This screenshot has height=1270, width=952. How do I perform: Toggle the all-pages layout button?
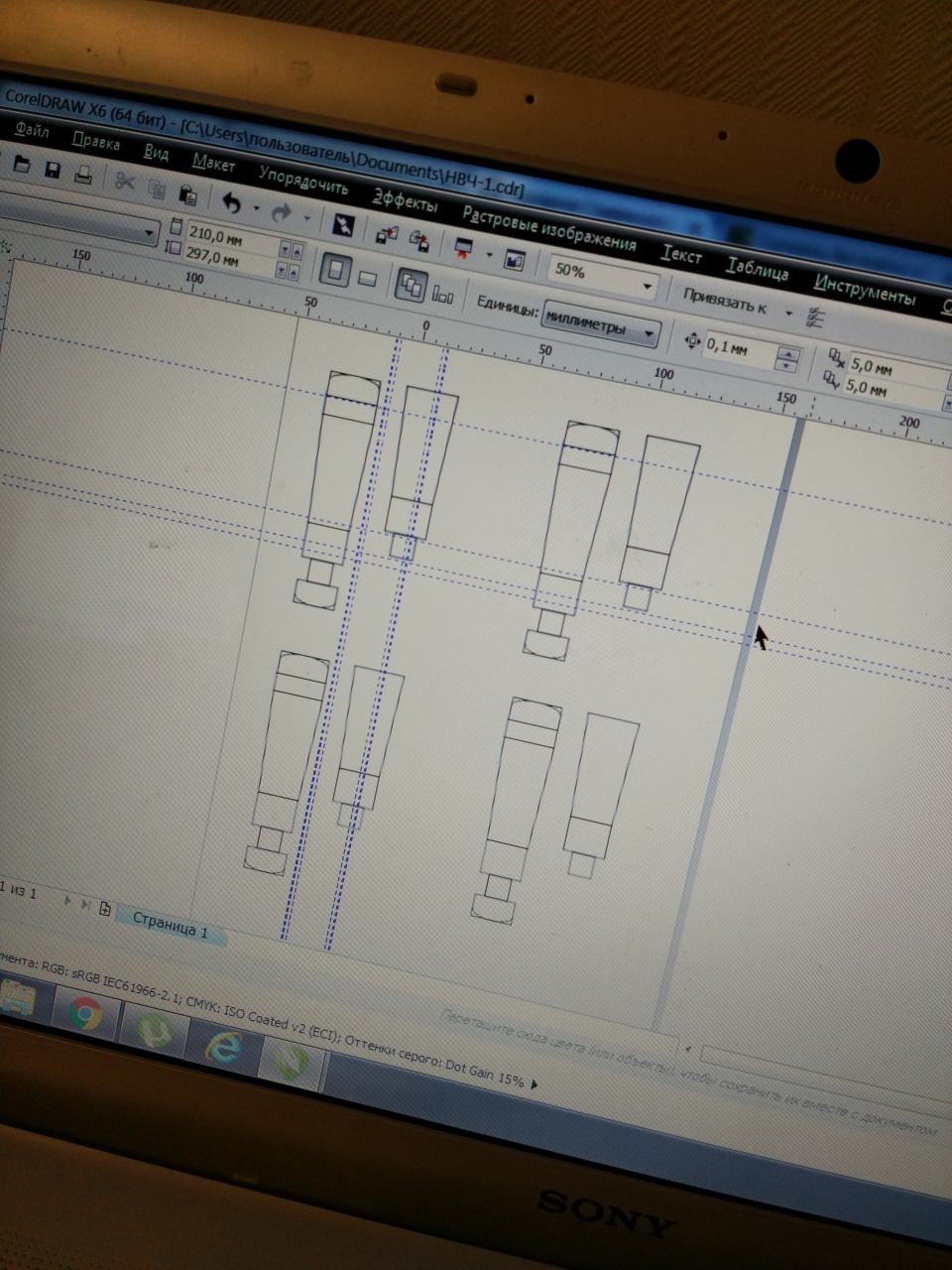tap(411, 286)
